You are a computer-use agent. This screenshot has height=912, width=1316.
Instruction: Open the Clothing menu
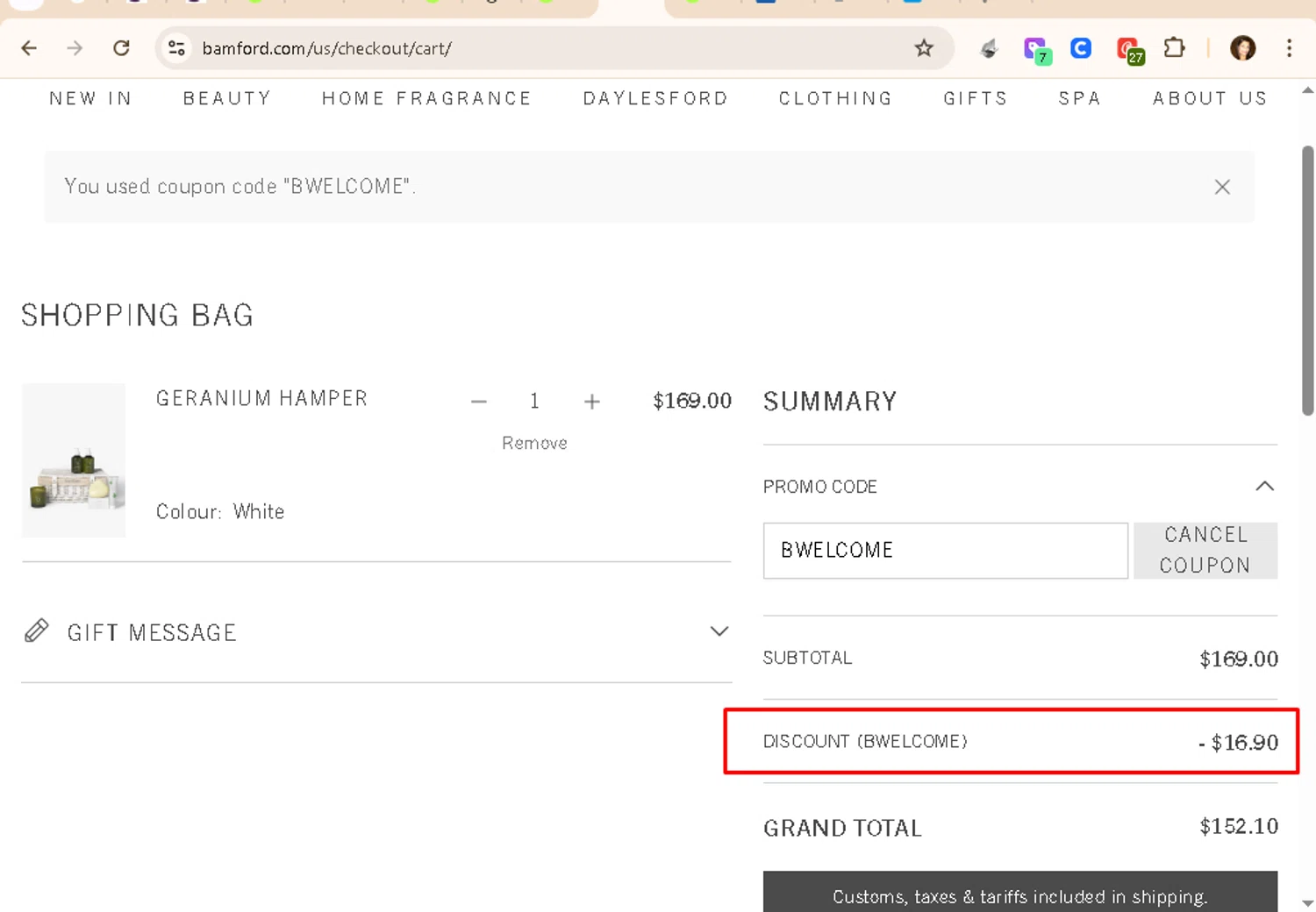point(835,98)
